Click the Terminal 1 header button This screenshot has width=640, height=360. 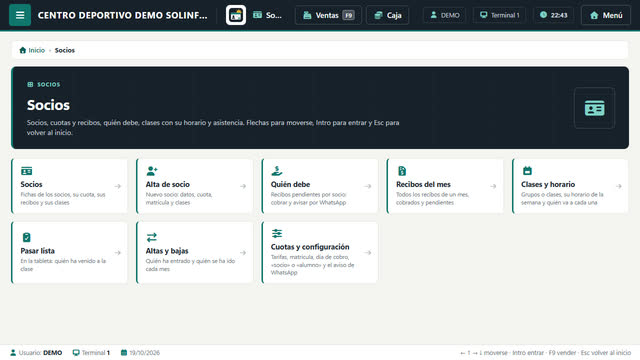[x=499, y=15]
